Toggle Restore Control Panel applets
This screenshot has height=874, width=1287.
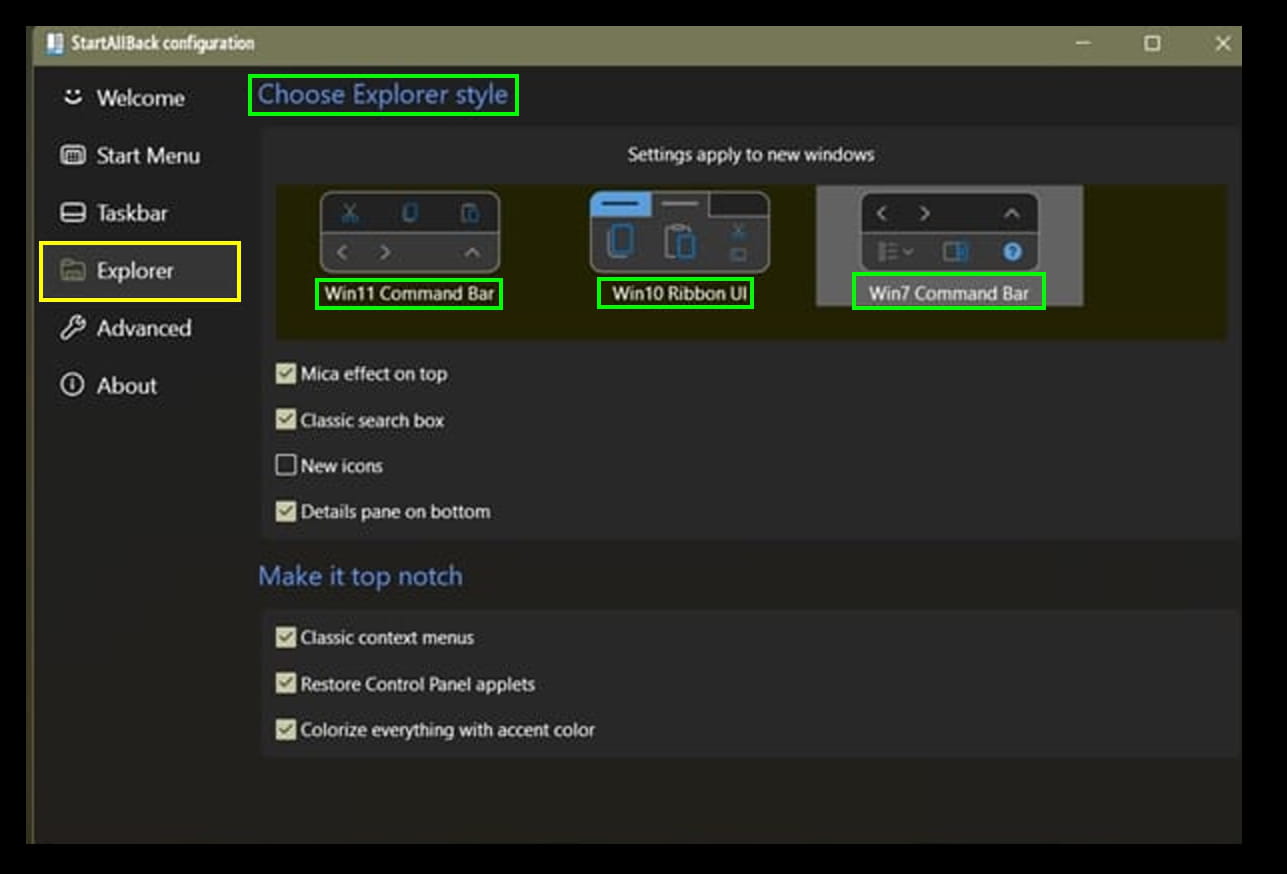coord(286,685)
